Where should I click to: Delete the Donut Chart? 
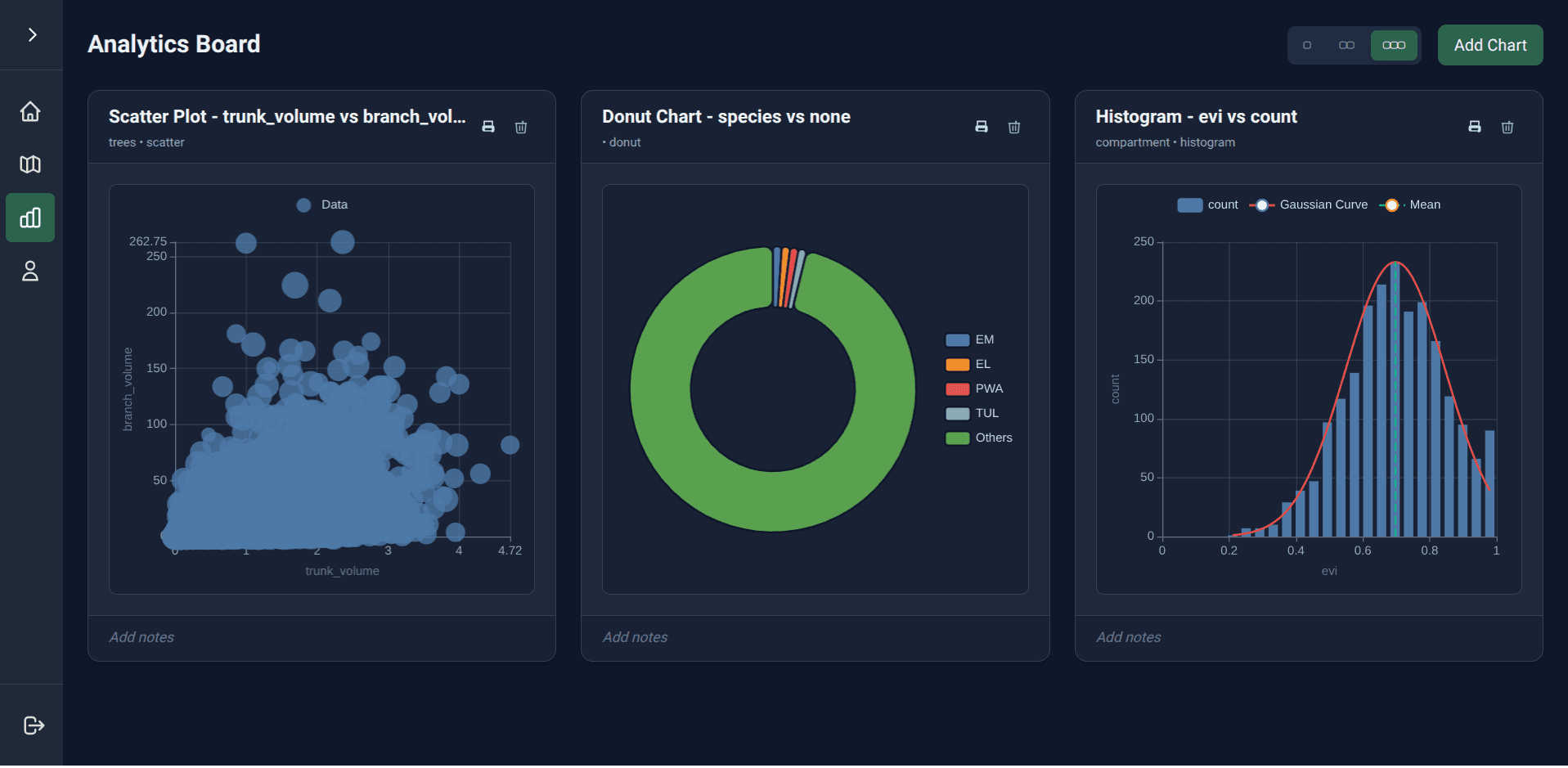(1014, 127)
